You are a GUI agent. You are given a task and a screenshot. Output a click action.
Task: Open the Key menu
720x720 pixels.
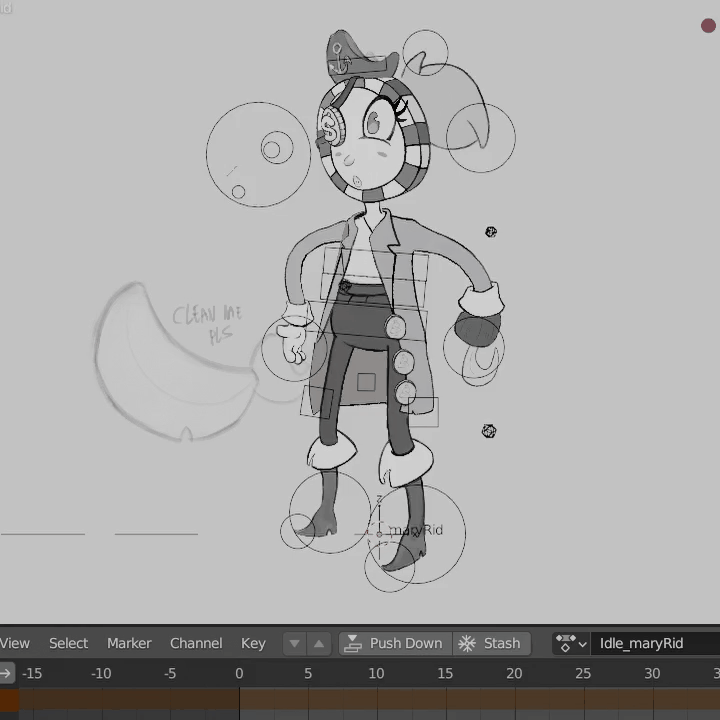tap(253, 643)
